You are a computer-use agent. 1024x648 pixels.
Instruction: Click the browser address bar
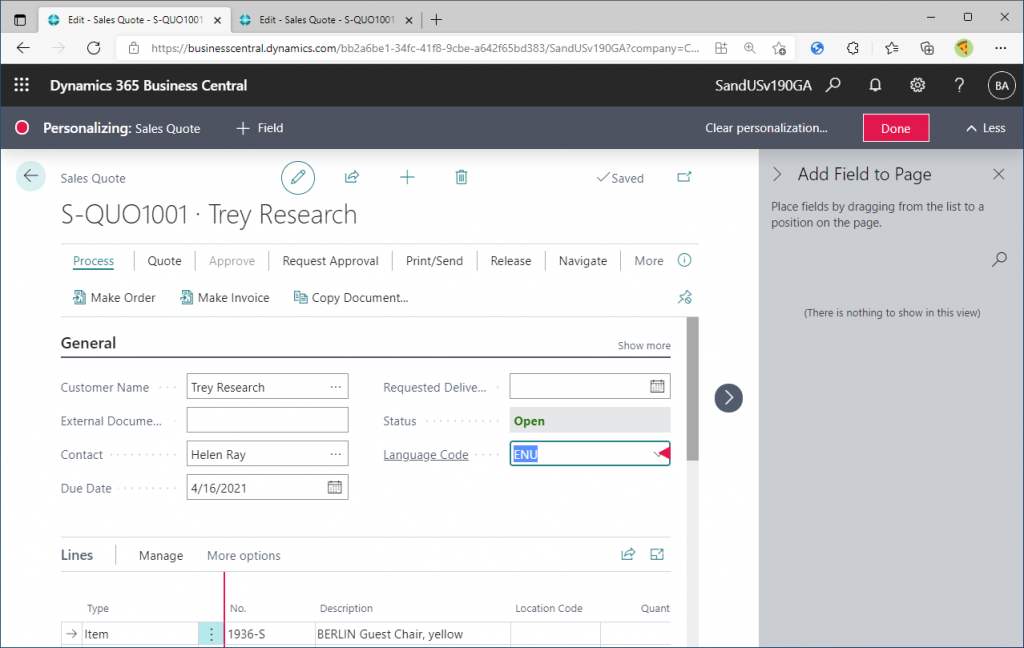click(424, 48)
